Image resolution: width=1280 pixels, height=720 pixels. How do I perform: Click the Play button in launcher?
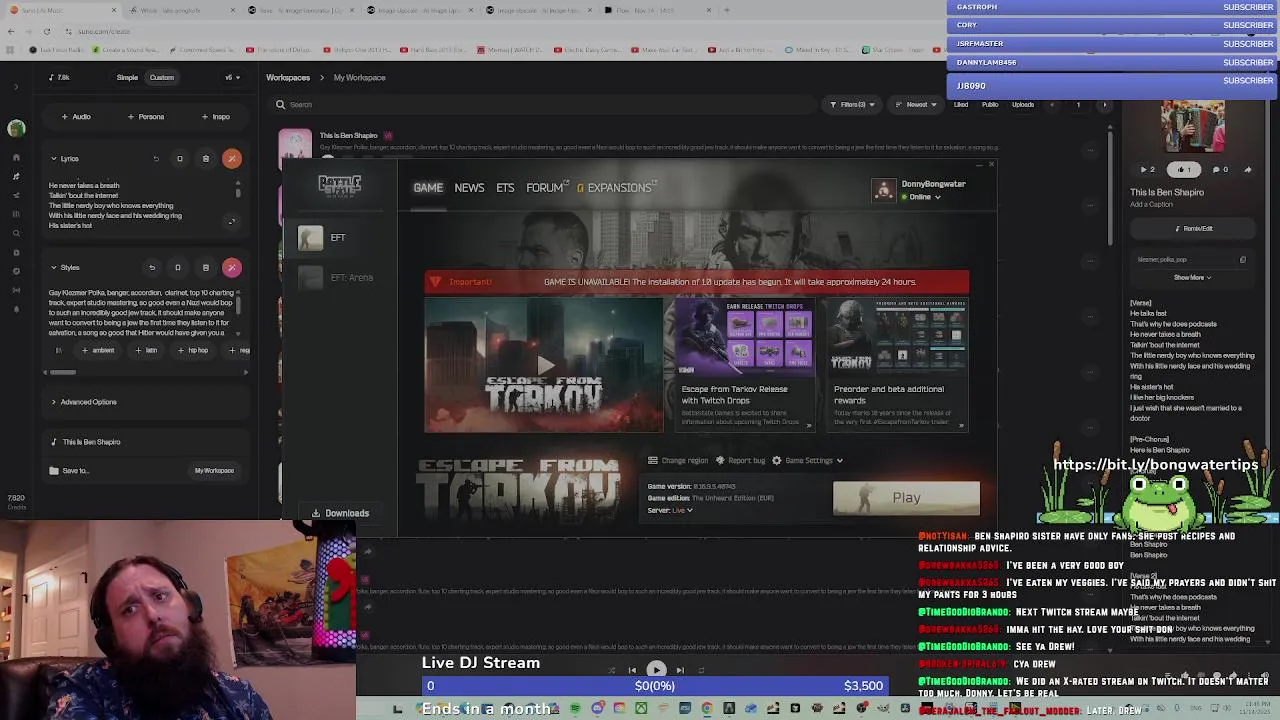pos(906,498)
